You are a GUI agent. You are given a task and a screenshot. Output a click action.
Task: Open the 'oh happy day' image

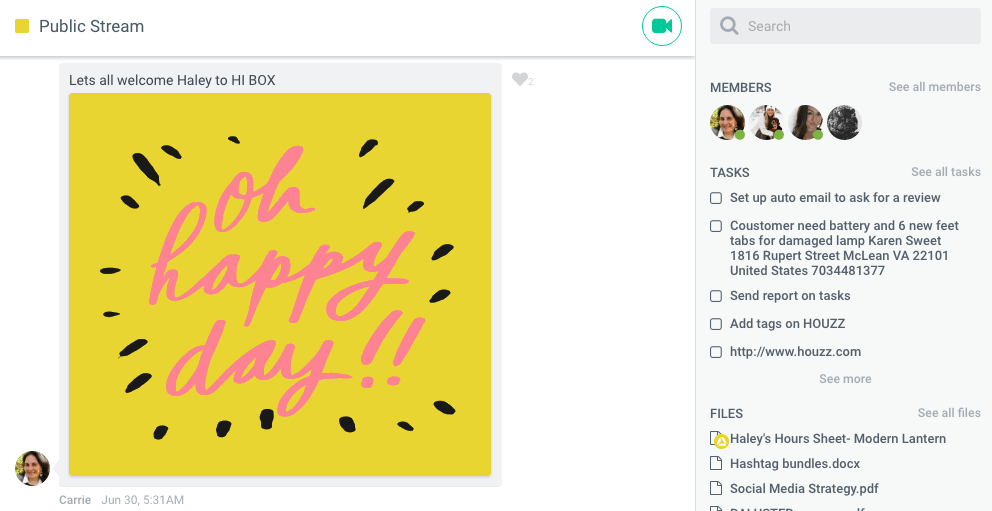[x=280, y=285]
